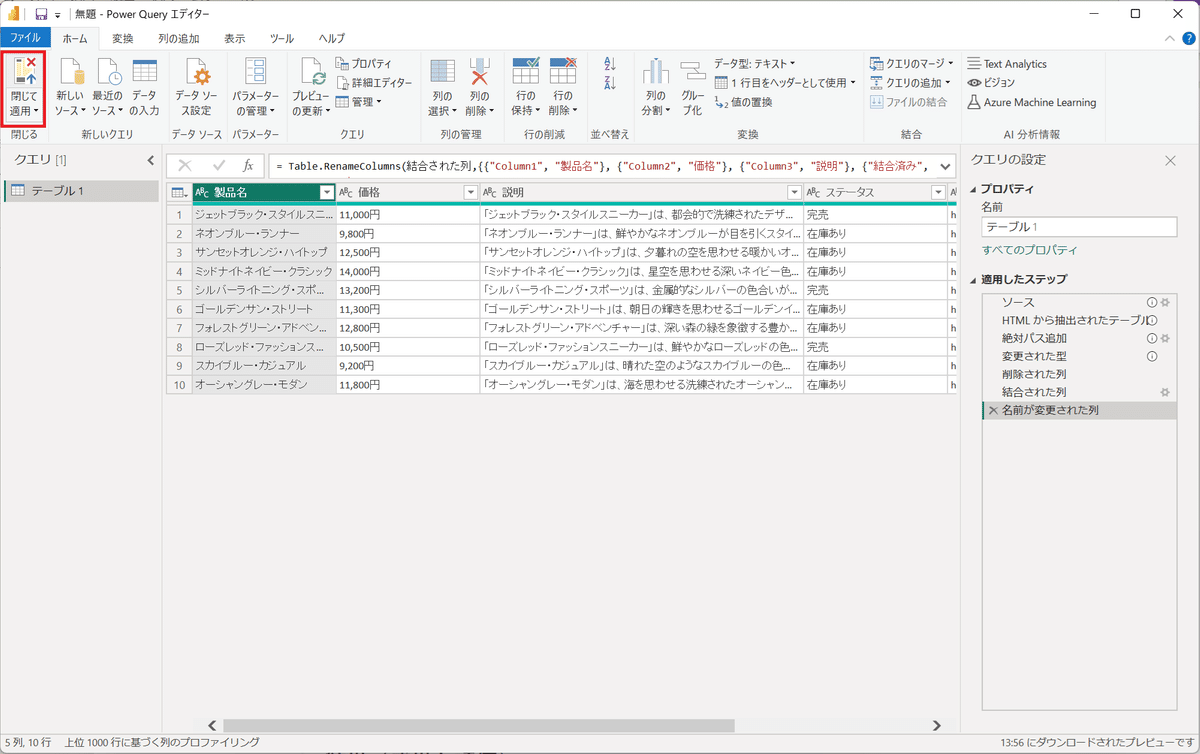This screenshot has width=1200, height=754.
Task: Expand the formula bar
Action: tap(945, 166)
